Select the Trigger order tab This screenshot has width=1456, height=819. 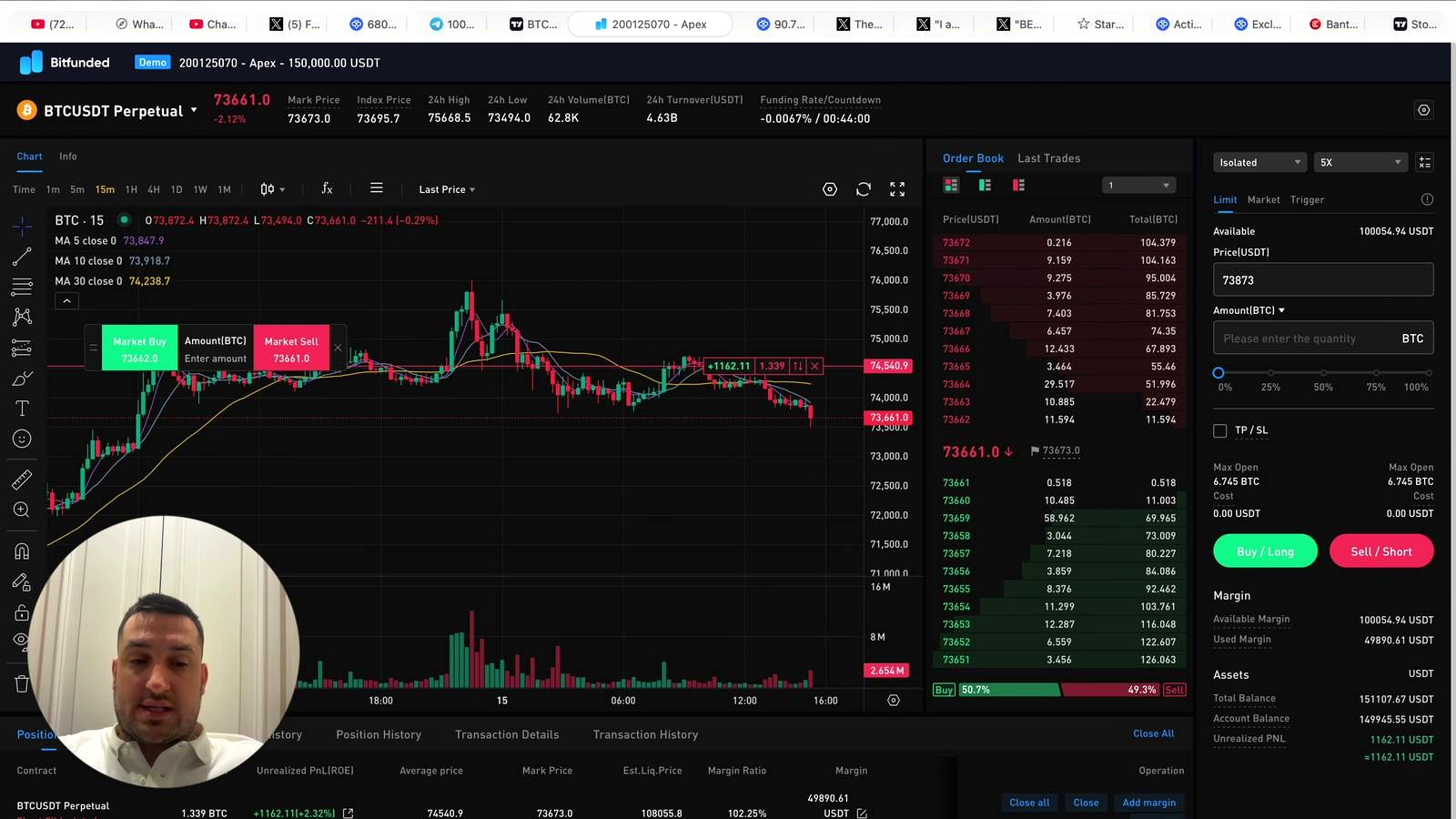1307,199
